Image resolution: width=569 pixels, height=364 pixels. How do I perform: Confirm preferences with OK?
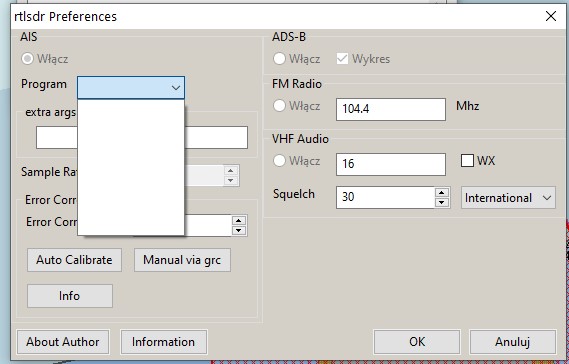point(417,341)
